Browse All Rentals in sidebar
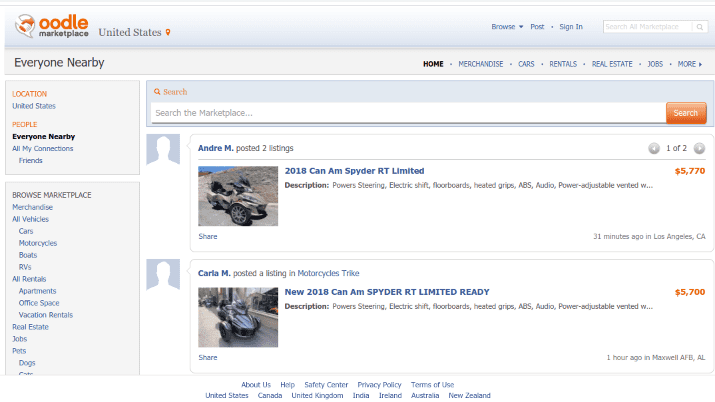 pos(29,279)
